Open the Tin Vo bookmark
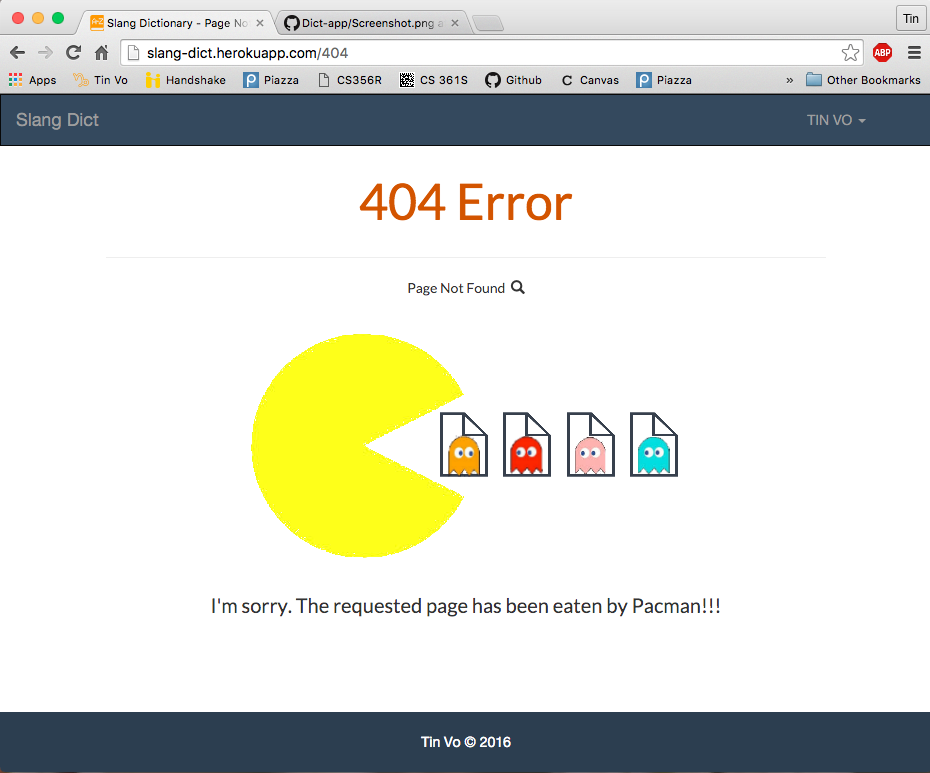Image resolution: width=930 pixels, height=773 pixels. pyautogui.click(x=100, y=80)
